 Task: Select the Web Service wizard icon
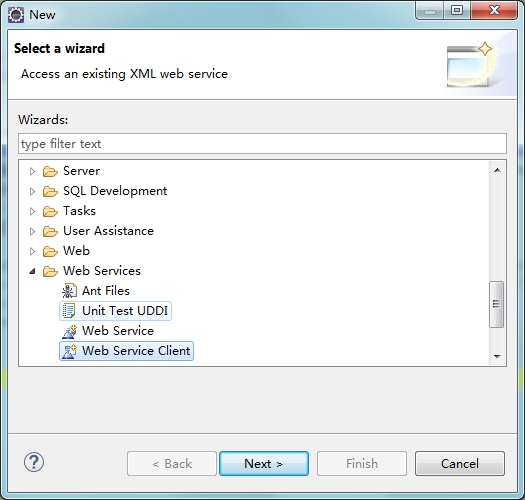pos(69,331)
